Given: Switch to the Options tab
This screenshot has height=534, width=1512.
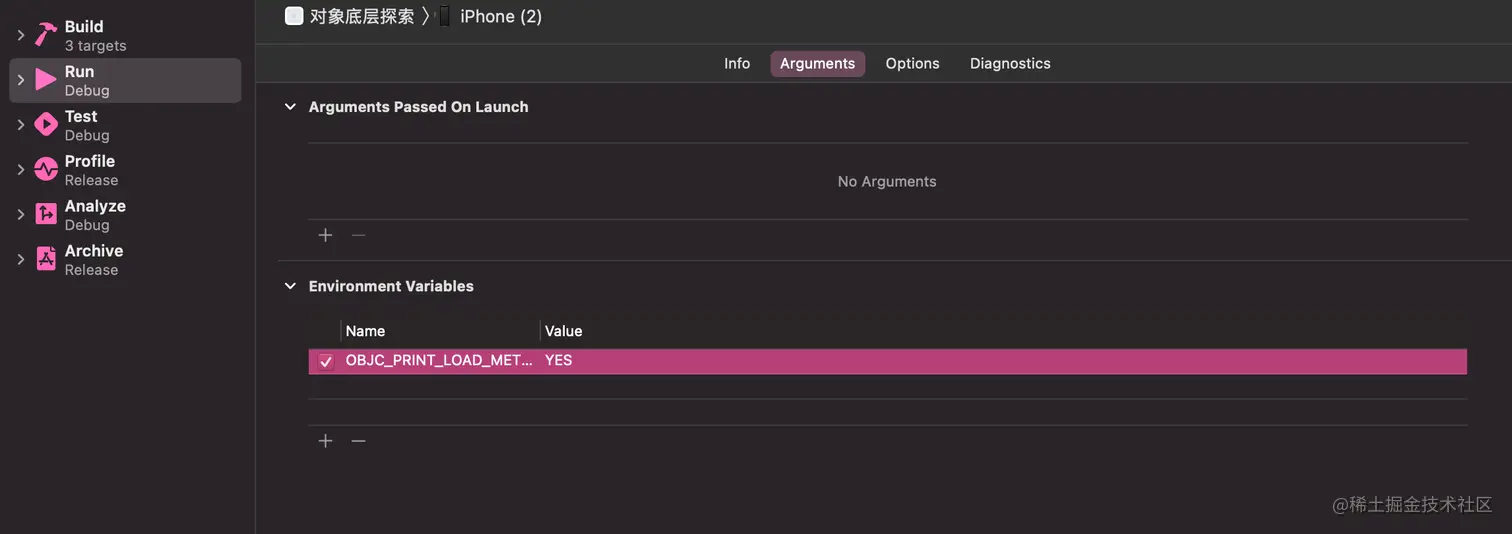Looking at the screenshot, I should [x=912, y=63].
